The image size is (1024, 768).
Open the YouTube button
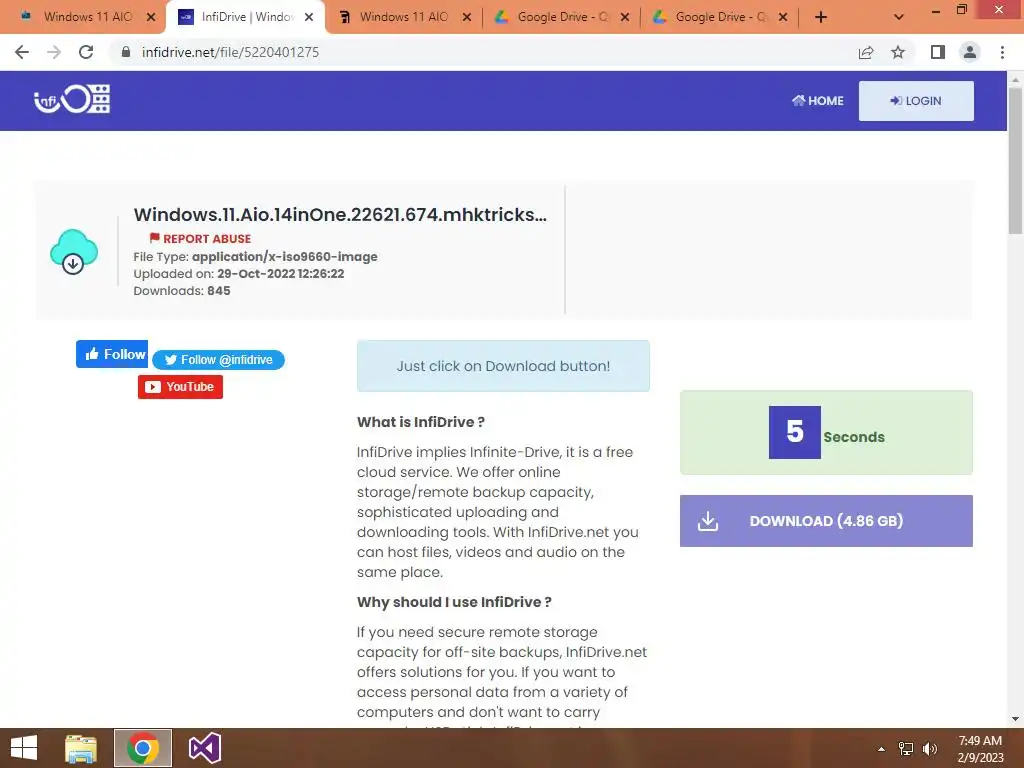(x=180, y=387)
